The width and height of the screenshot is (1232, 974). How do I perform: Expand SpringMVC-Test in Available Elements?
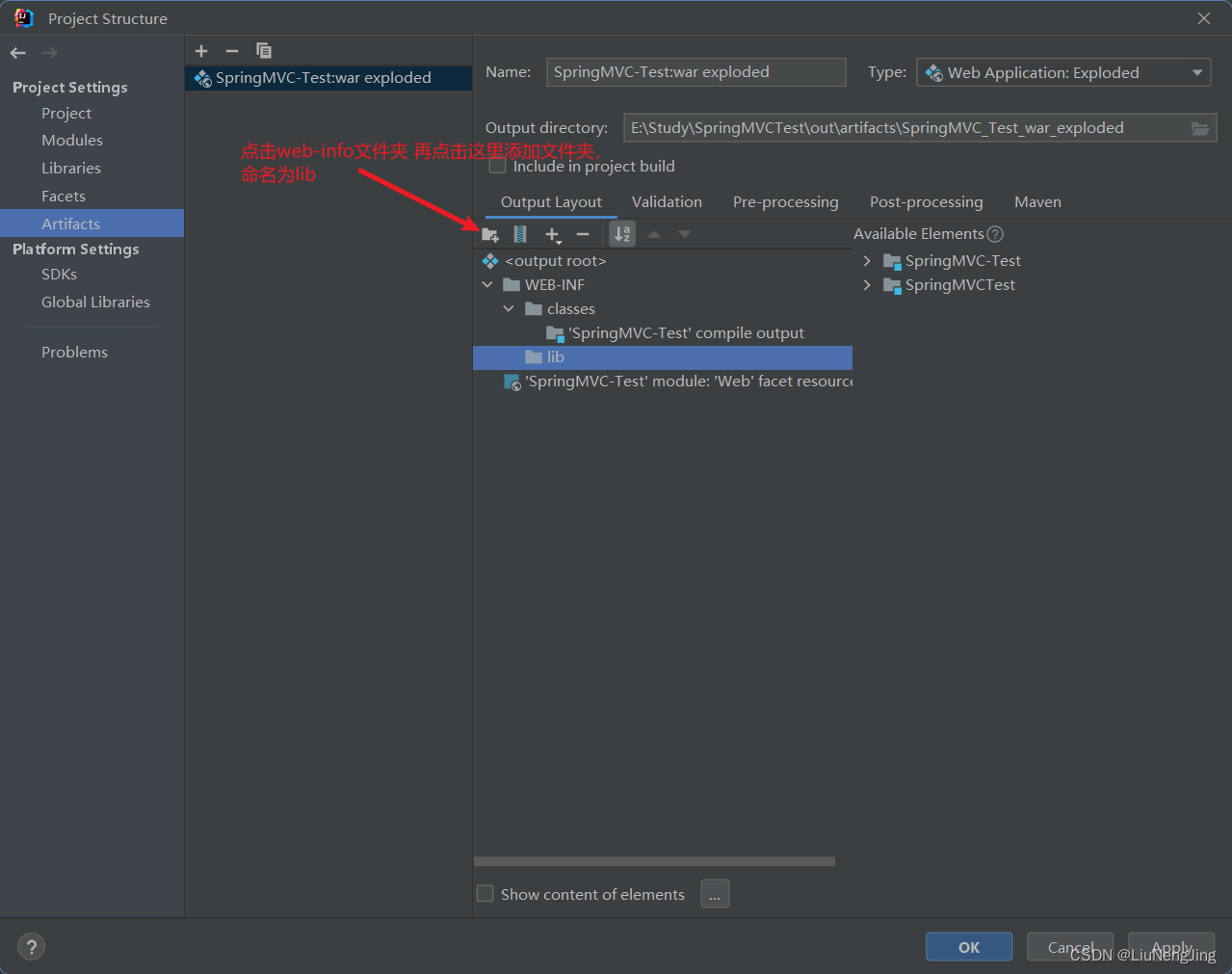(867, 261)
